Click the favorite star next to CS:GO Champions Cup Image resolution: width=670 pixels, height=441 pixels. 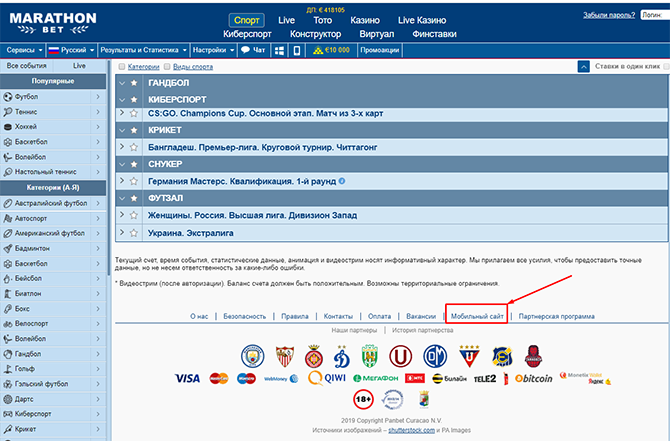coord(135,114)
